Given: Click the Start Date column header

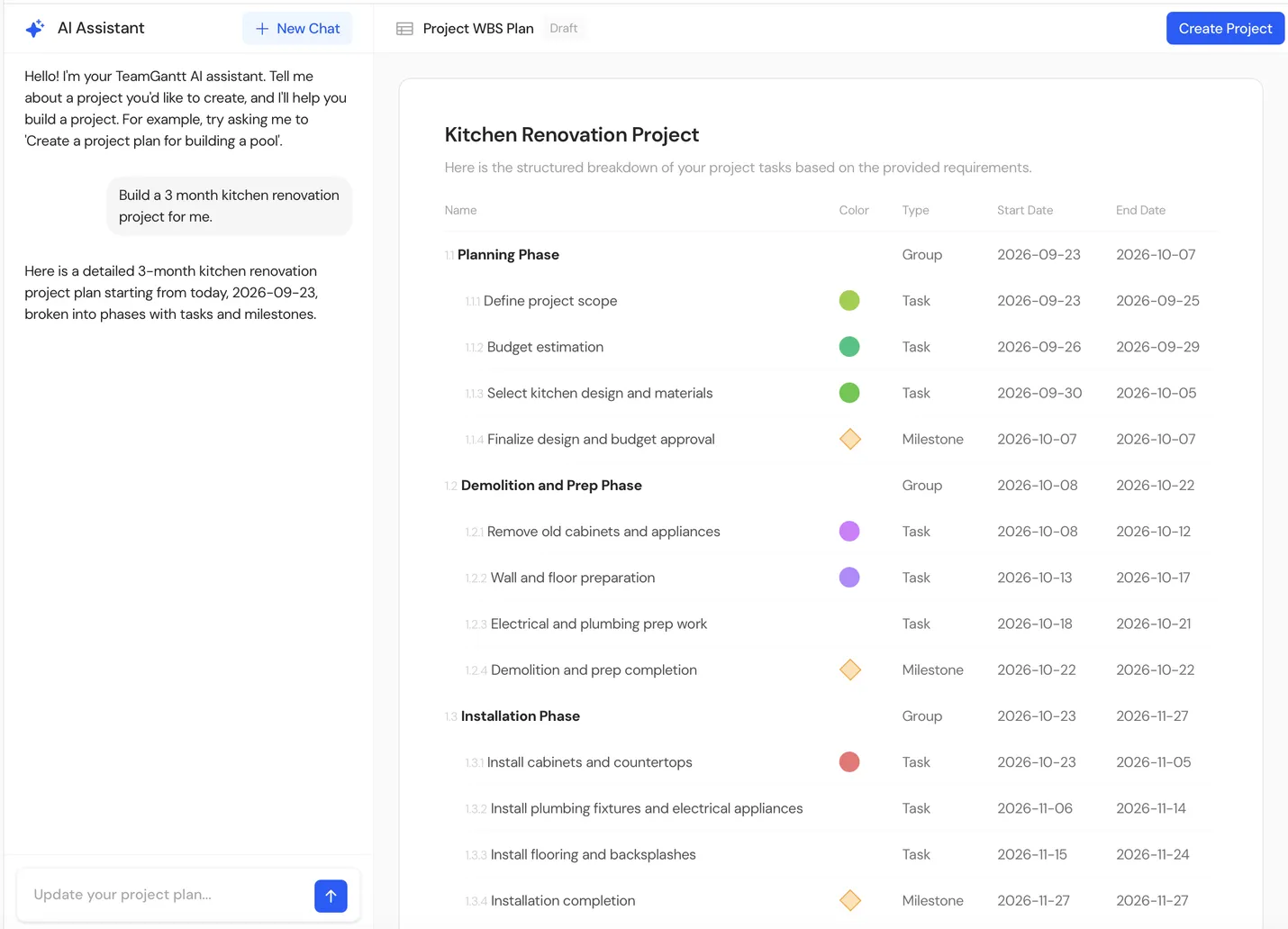Looking at the screenshot, I should (x=1025, y=210).
